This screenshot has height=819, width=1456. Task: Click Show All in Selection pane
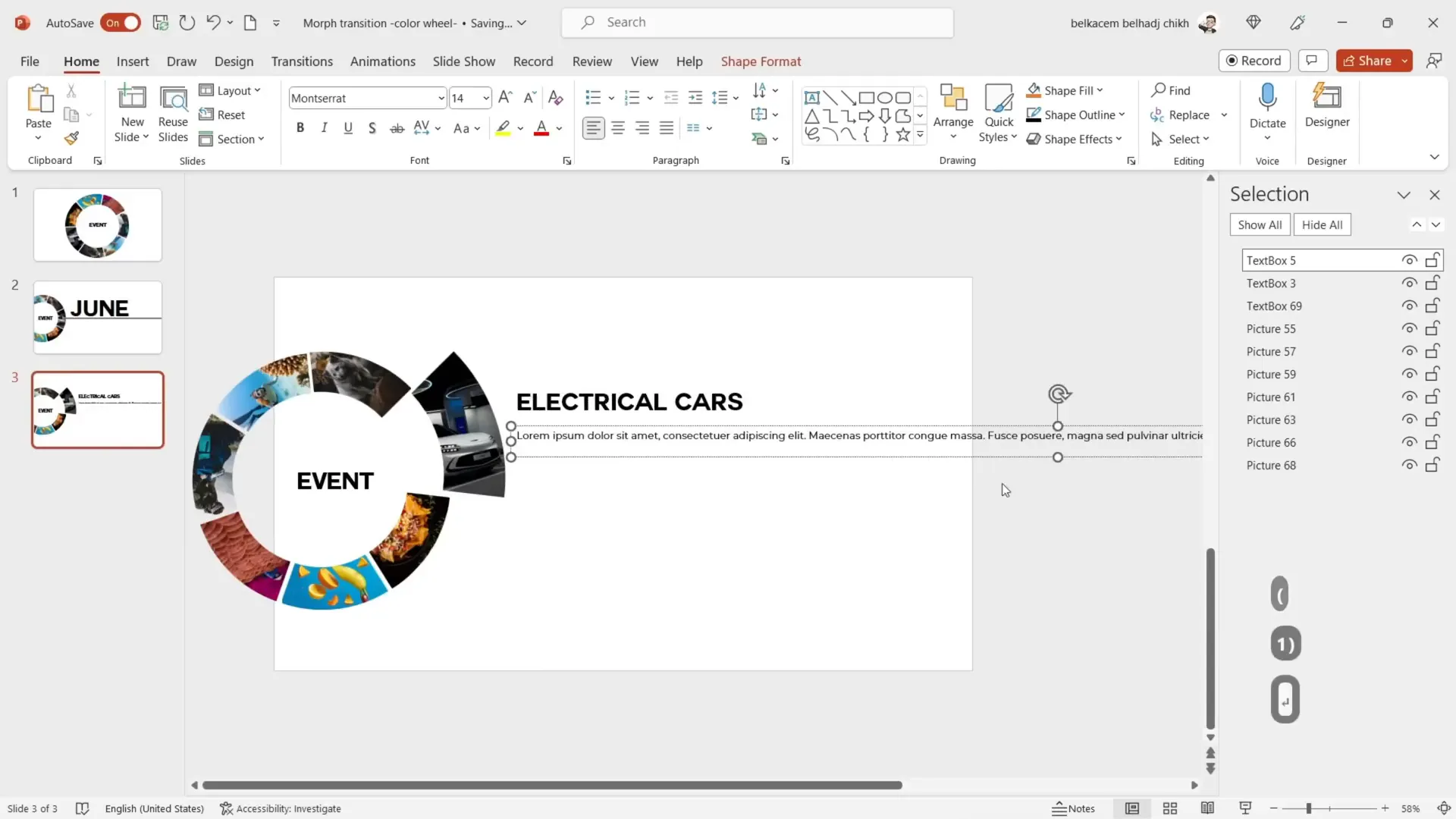click(1260, 224)
